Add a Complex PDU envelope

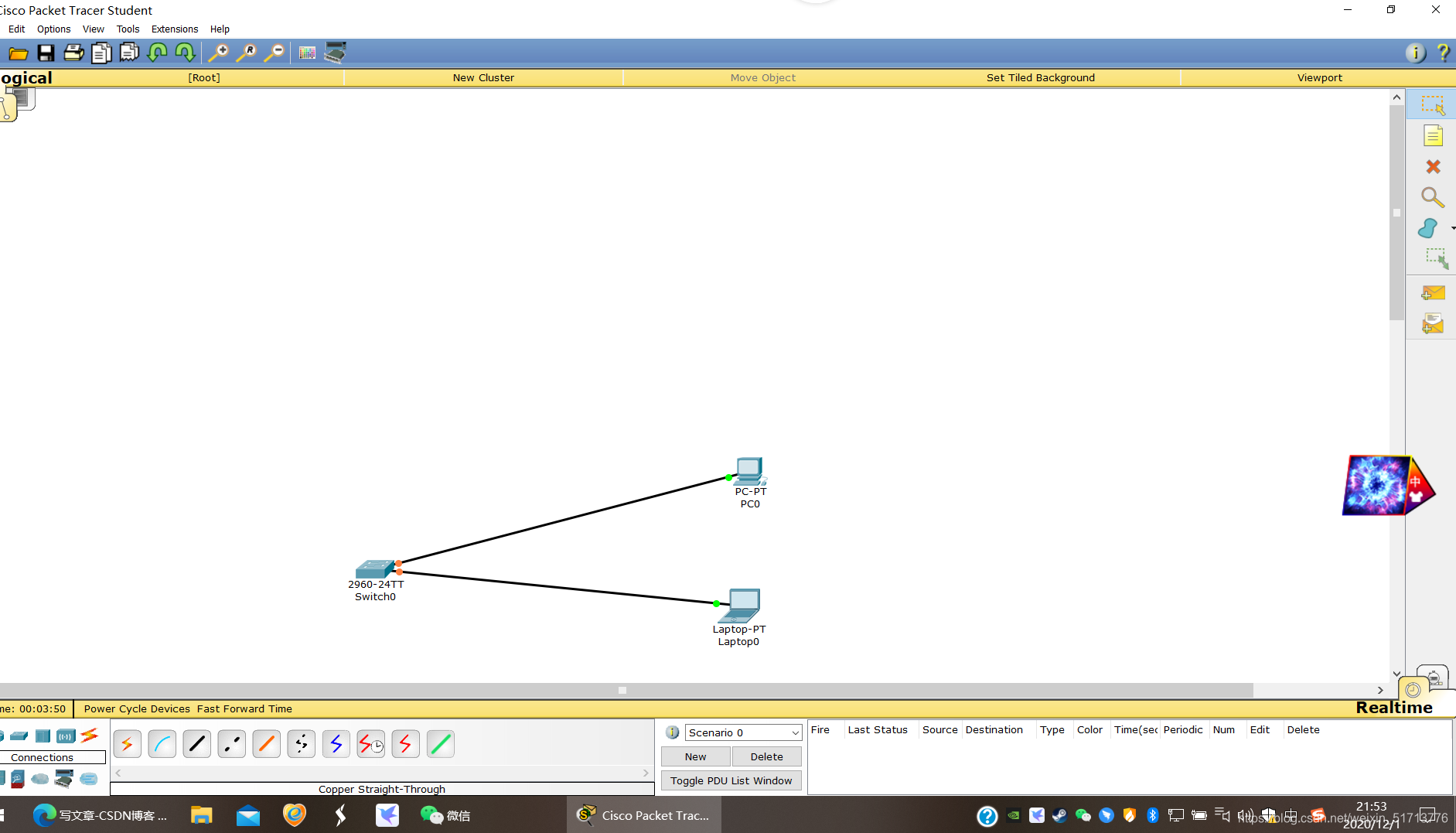[1433, 323]
